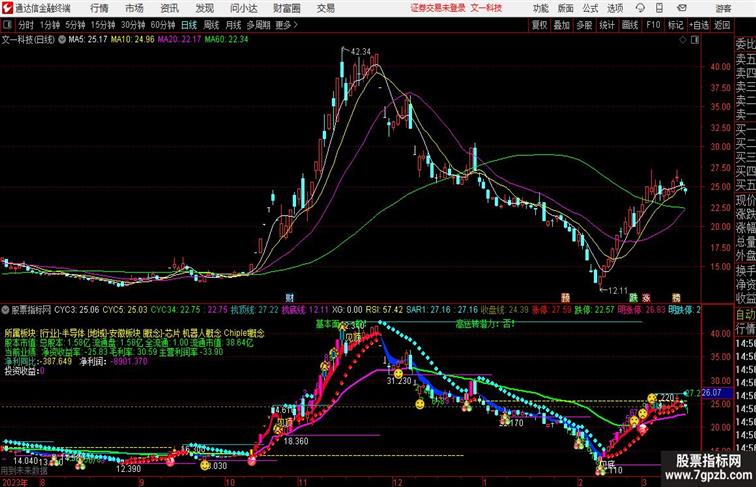Screen dimensions: 756x487
Task: Click the yellow smiley beside 220 label
Action: point(652,398)
